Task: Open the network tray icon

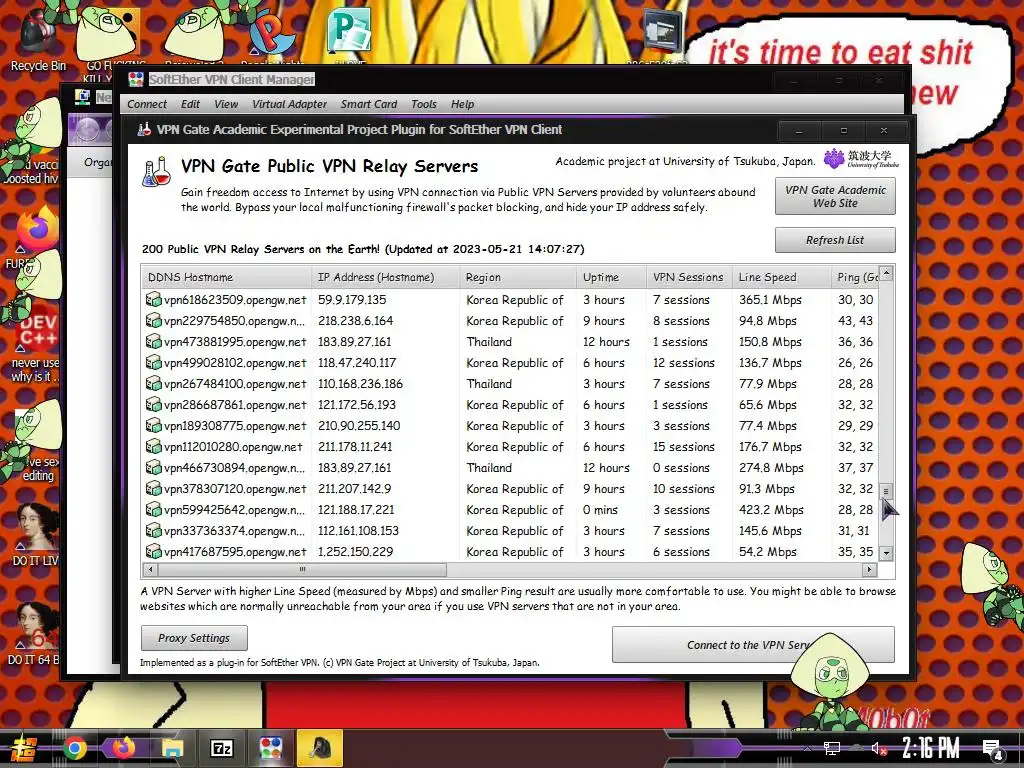Action: (x=831, y=749)
